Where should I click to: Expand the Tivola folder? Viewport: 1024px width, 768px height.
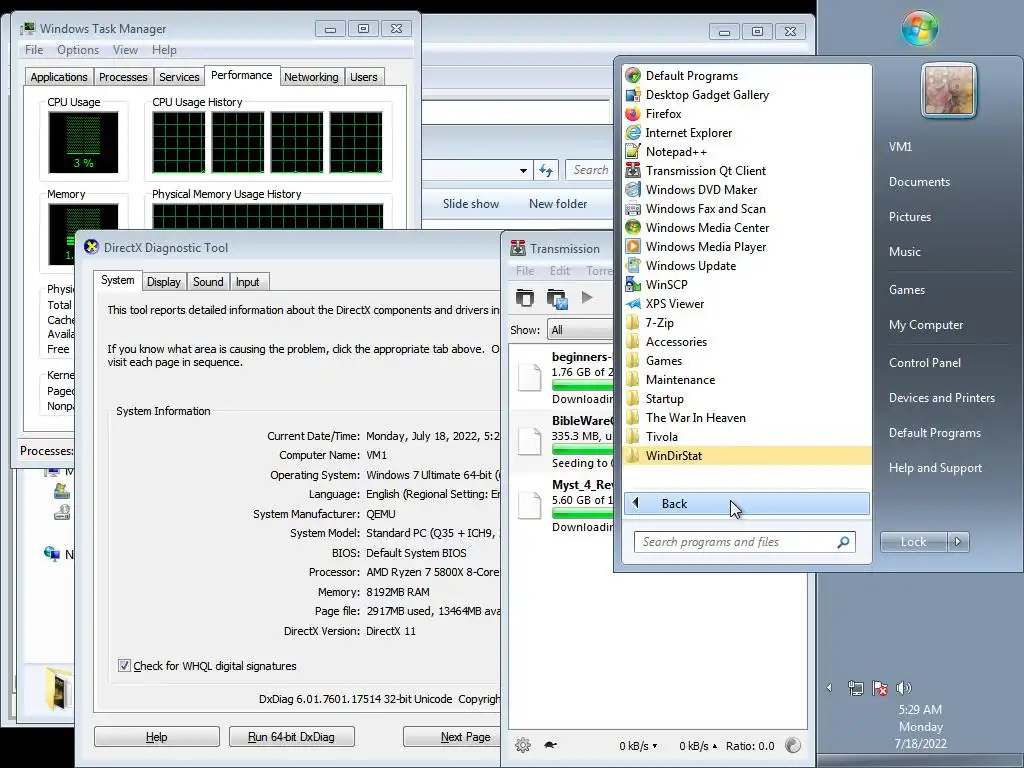point(747,436)
